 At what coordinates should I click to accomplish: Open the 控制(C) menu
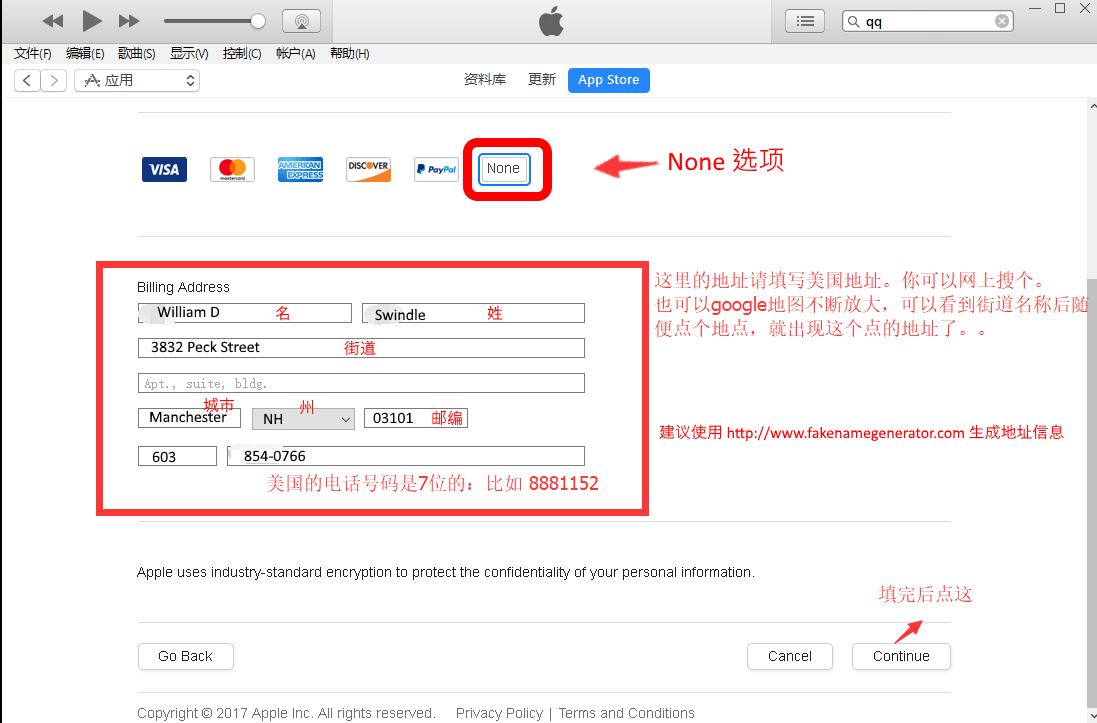pyautogui.click(x=241, y=54)
